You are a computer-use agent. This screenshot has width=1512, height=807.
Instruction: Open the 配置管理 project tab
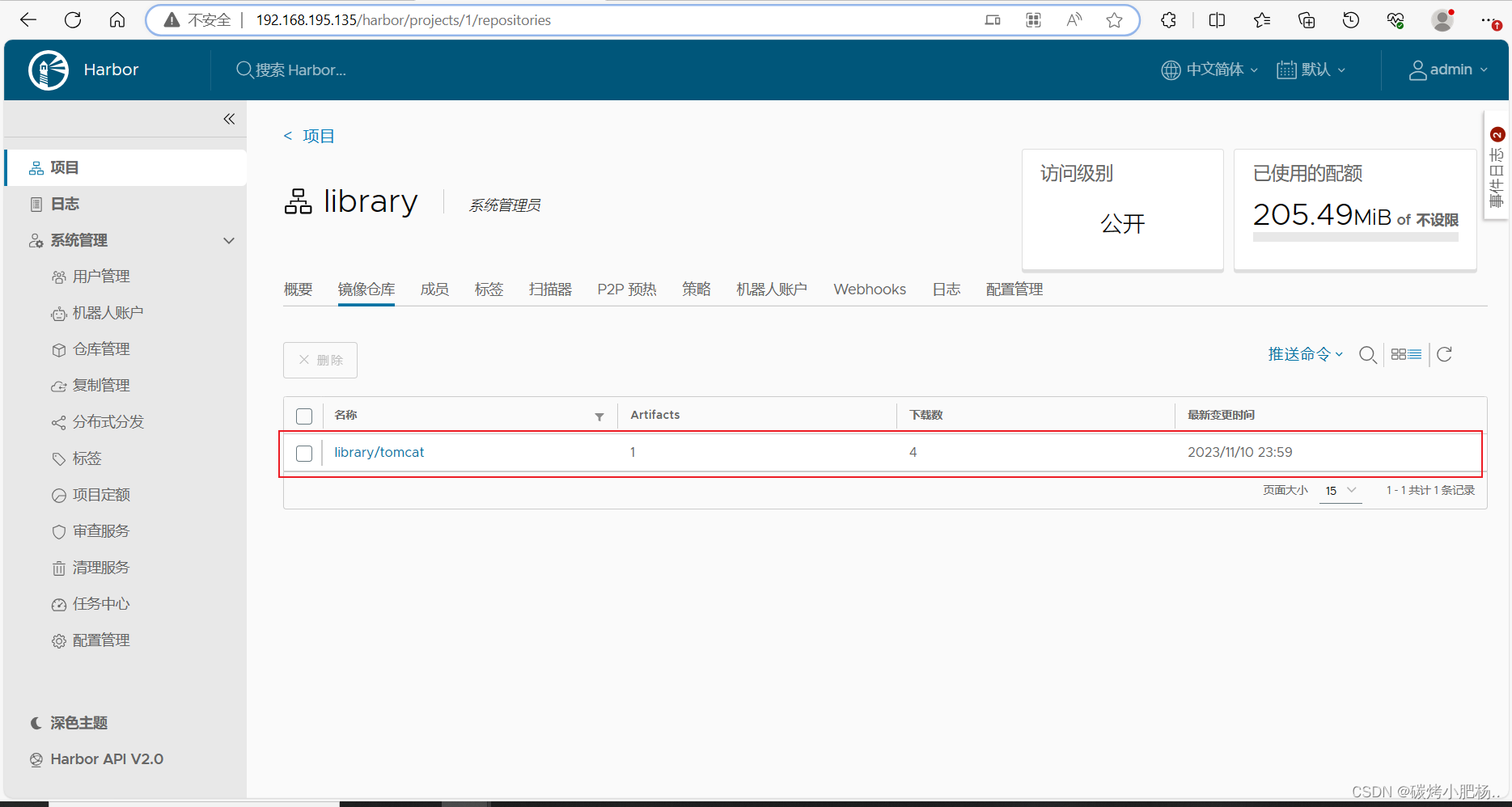point(1014,289)
